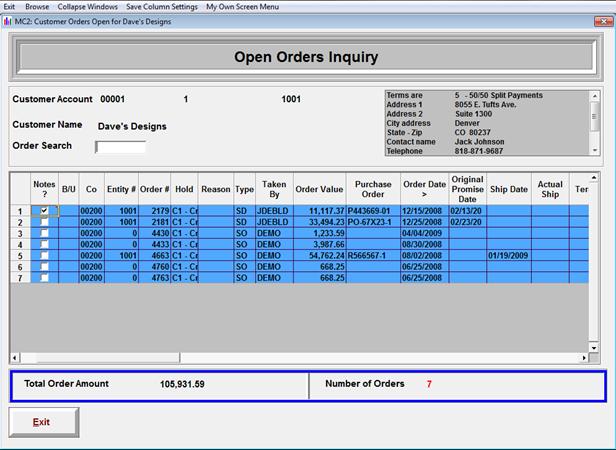This screenshot has width=616, height=450.
Task: Click the Taken By column header
Action: 274,189
